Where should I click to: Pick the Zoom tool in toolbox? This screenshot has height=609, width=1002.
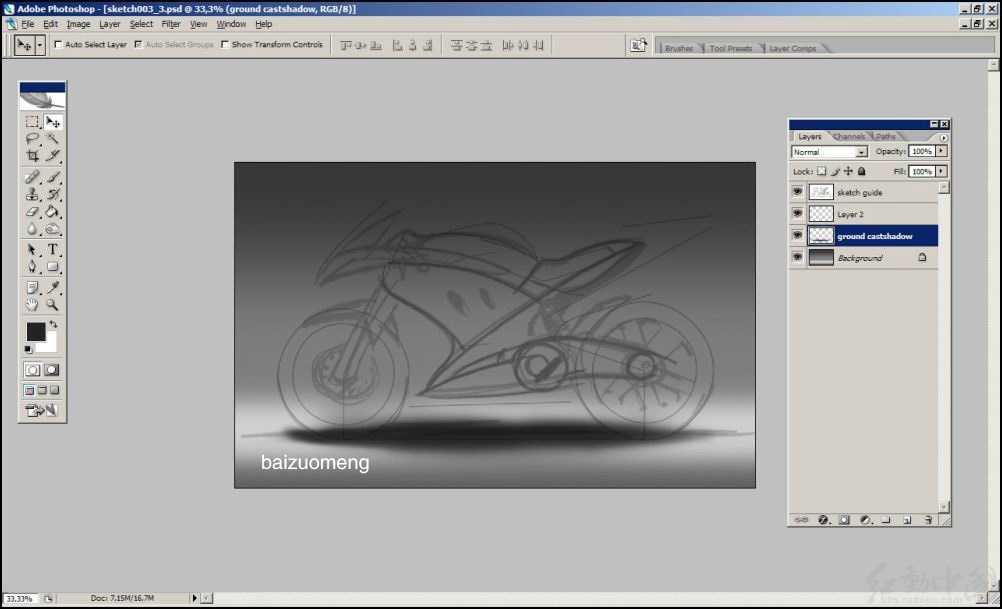click(53, 304)
